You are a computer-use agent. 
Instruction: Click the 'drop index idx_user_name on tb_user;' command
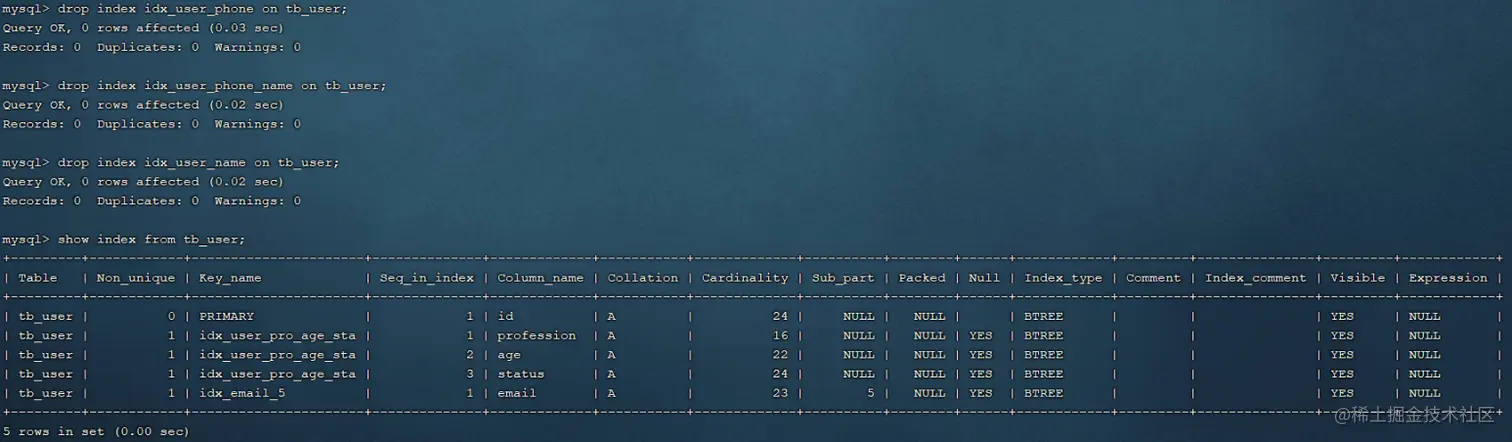tap(171, 162)
